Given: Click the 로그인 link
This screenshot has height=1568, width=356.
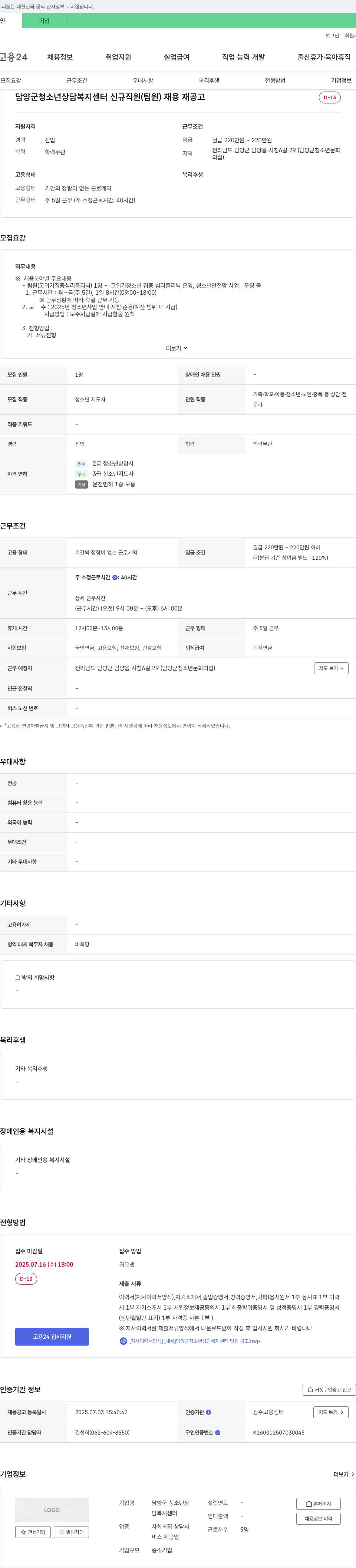Looking at the screenshot, I should 332,36.
